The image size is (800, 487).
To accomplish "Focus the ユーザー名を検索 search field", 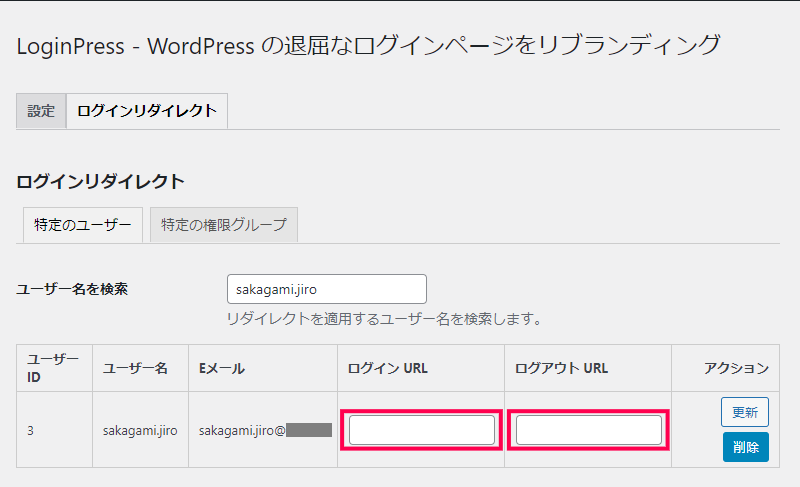I will tap(327, 289).
